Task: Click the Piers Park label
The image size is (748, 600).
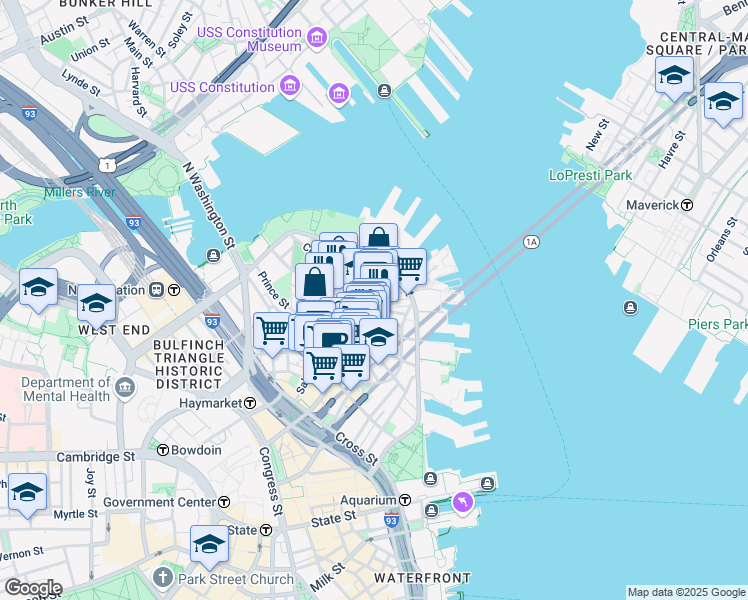Action: (x=717, y=324)
